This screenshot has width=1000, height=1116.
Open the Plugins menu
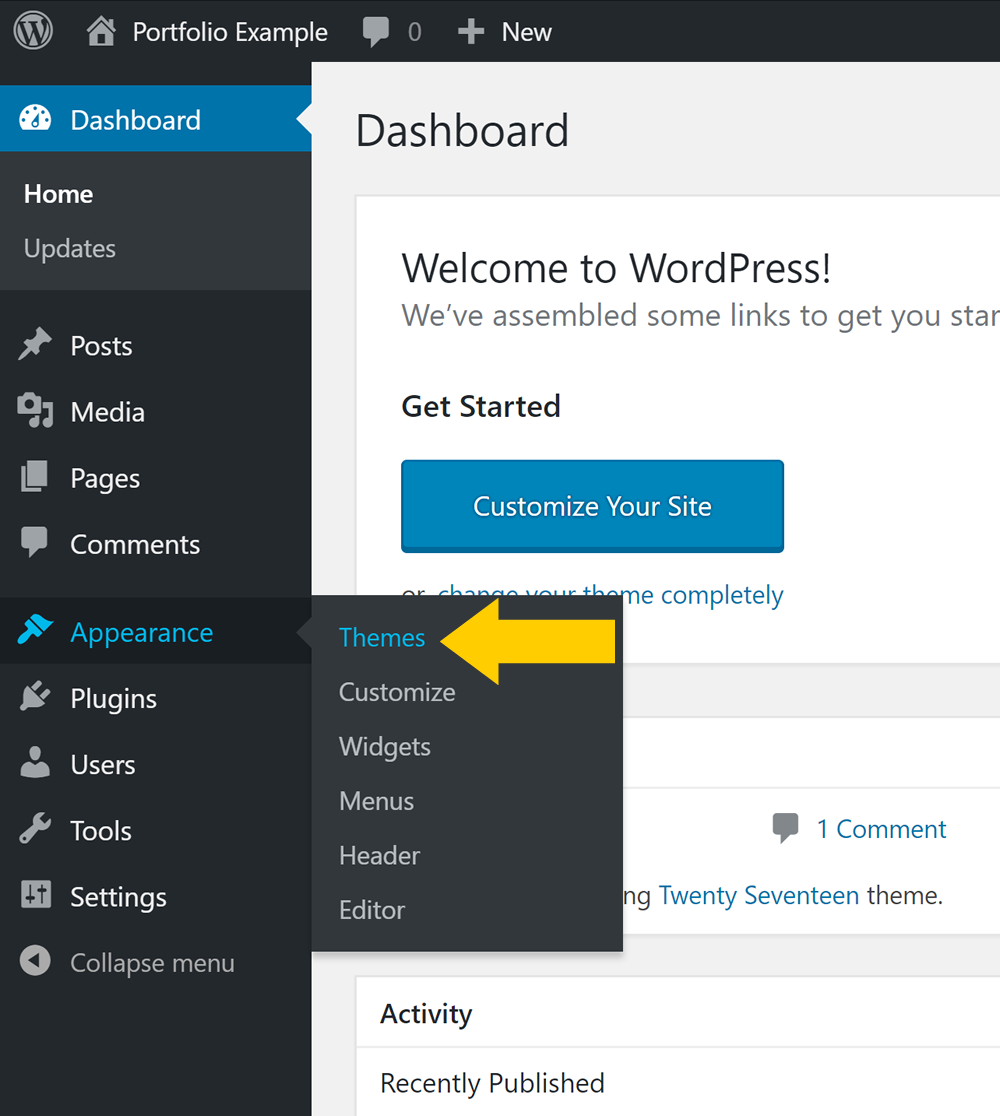click(x=113, y=699)
